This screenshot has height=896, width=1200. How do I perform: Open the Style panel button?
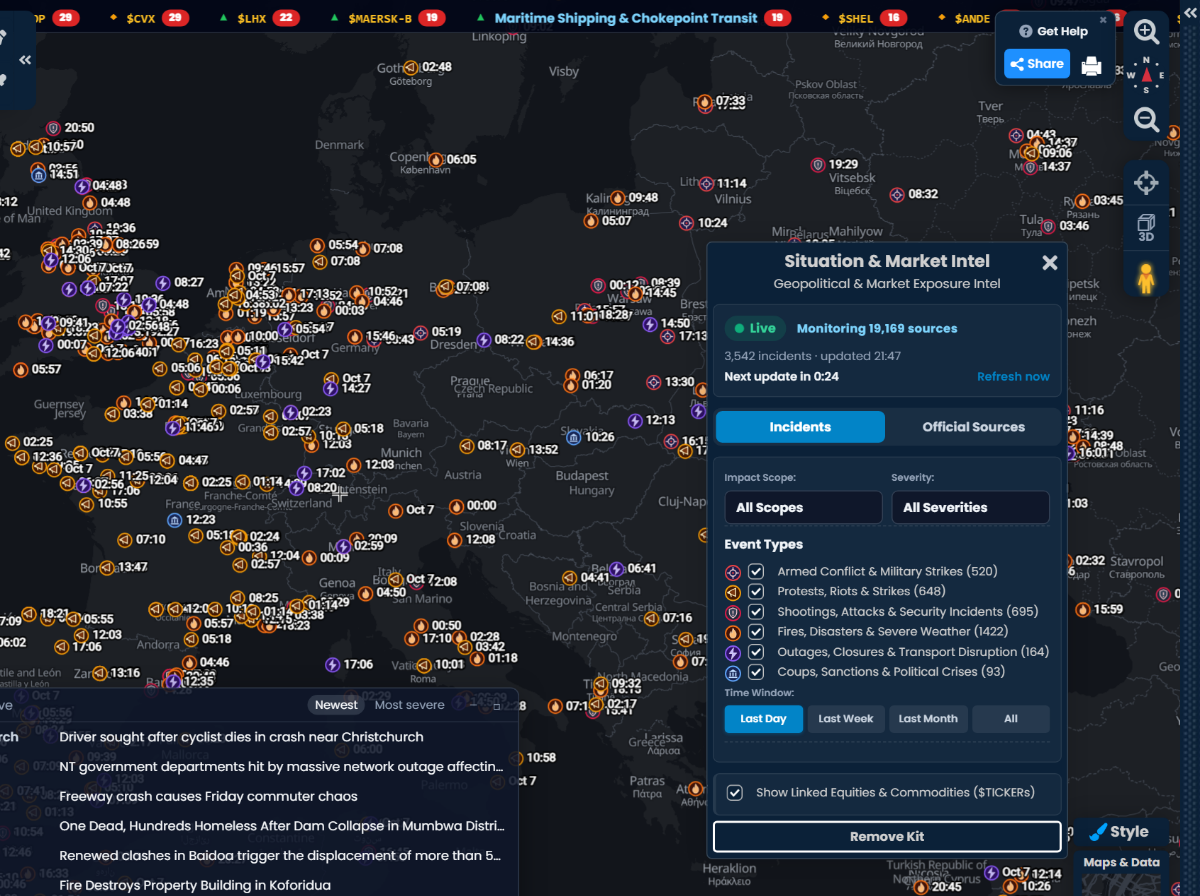1119,832
